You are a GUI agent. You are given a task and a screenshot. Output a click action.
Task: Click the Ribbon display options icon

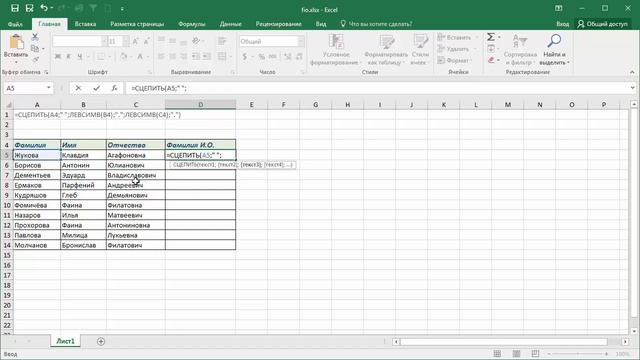click(559, 8)
